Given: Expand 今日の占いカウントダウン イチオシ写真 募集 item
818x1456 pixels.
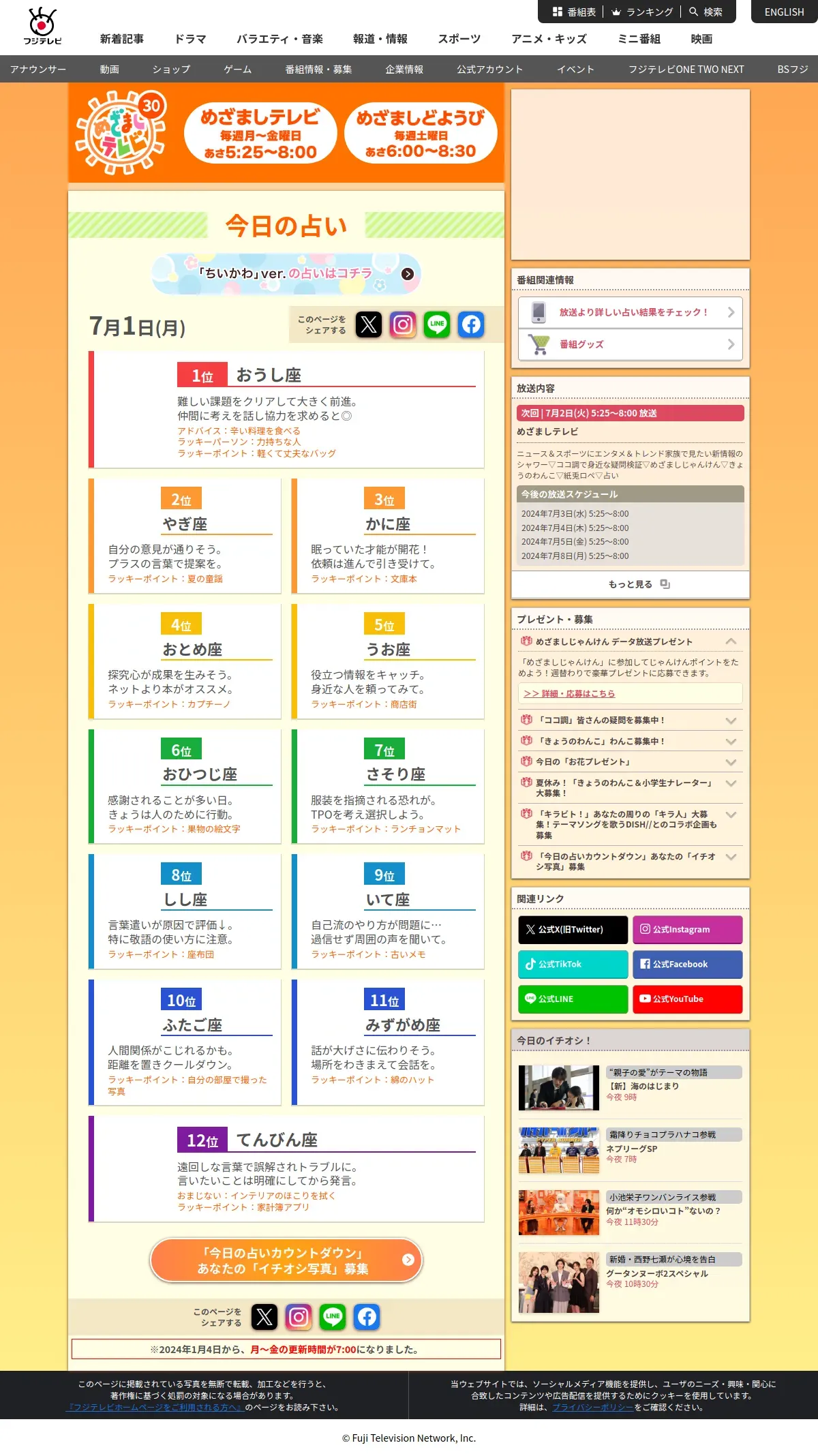Looking at the screenshot, I should pos(731,857).
